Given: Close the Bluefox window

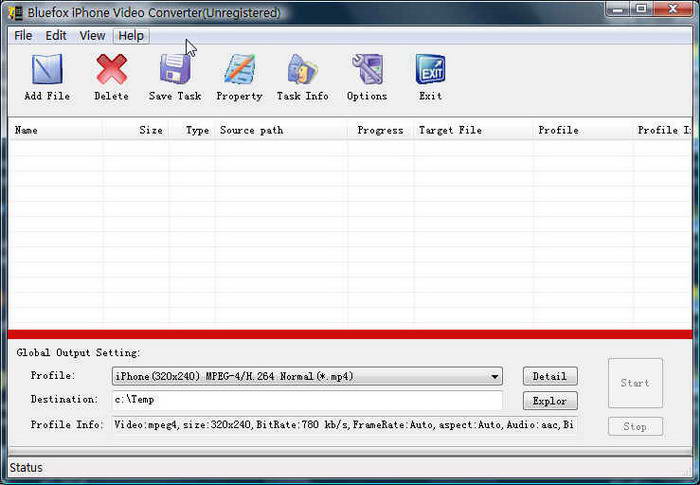Looking at the screenshot, I should (x=674, y=9).
